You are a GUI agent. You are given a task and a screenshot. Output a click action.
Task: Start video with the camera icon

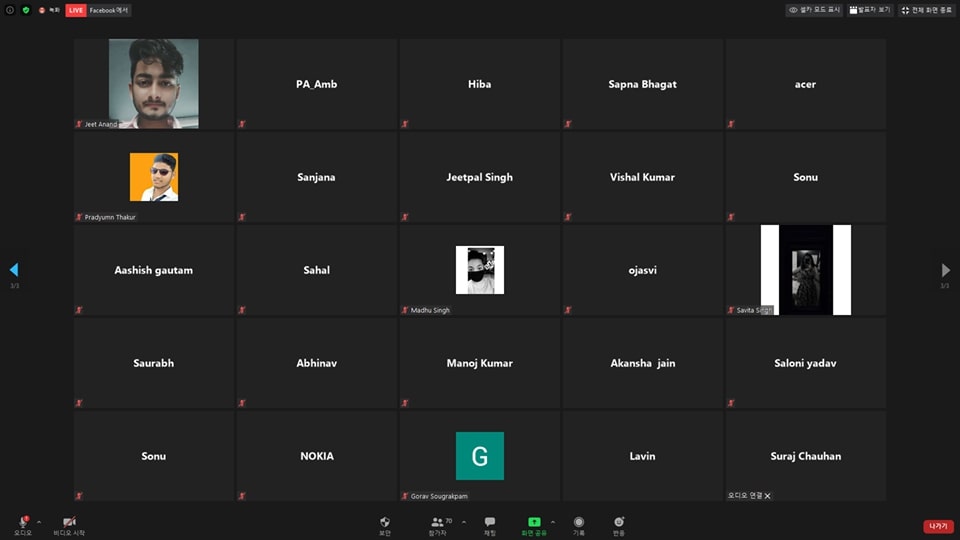[x=69, y=522]
